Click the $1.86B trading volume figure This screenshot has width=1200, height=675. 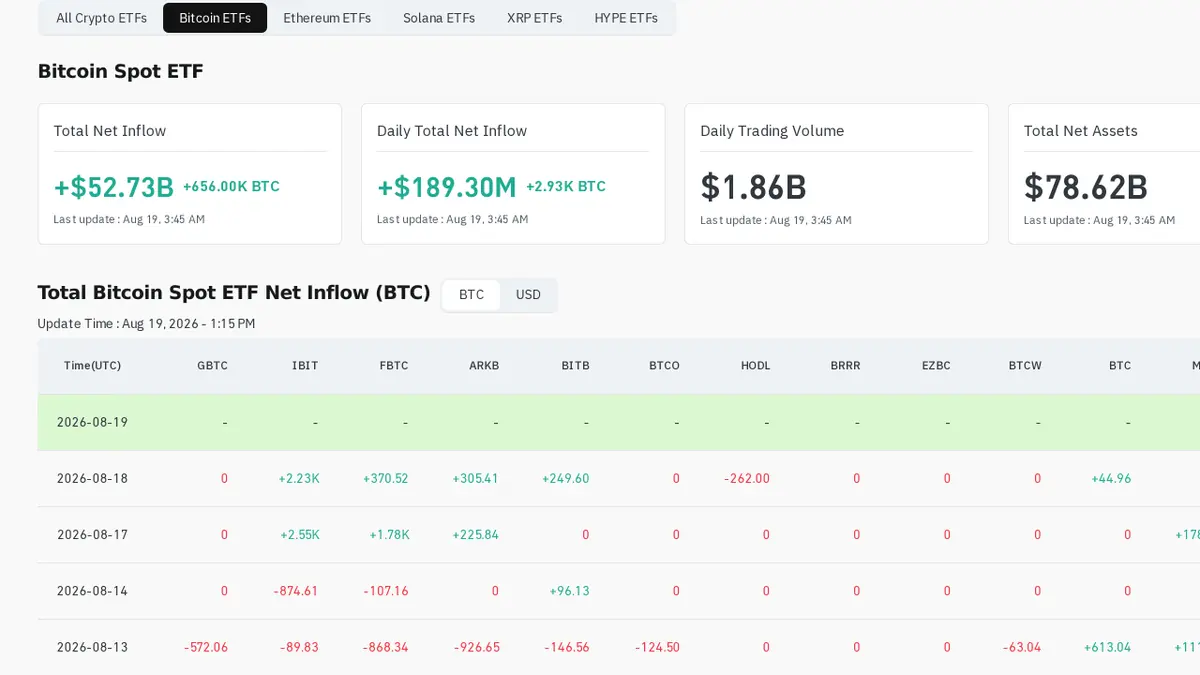(754, 187)
